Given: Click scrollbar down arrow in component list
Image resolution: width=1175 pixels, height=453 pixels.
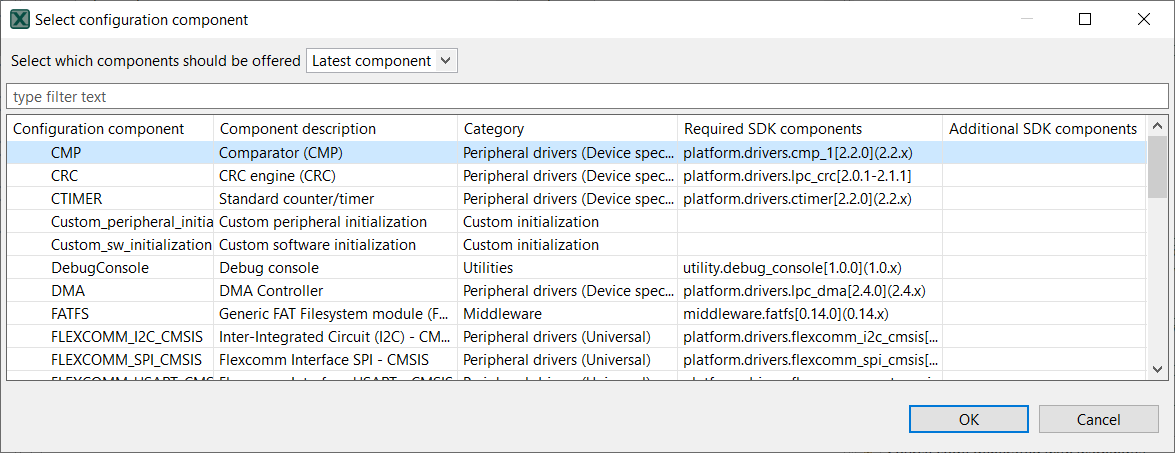Looking at the screenshot, I should click(x=1158, y=369).
